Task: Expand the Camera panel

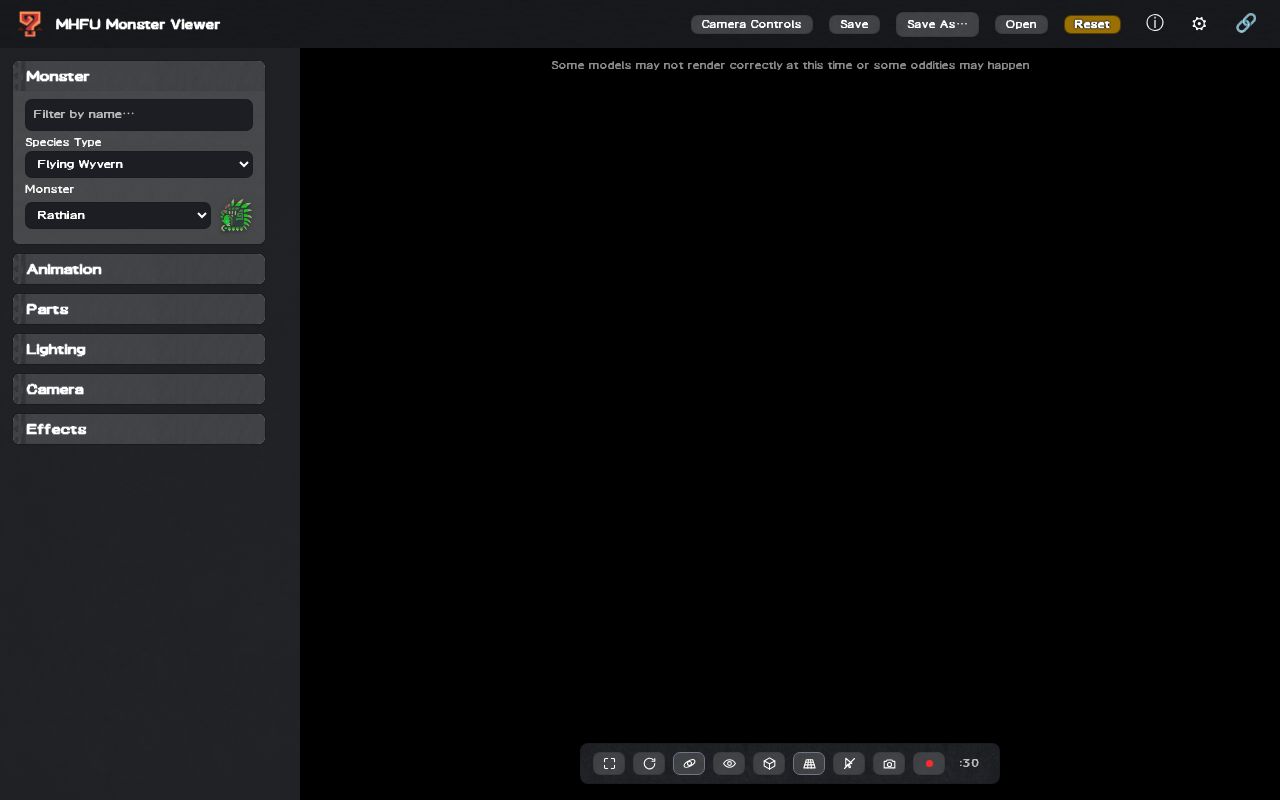Action: point(139,389)
